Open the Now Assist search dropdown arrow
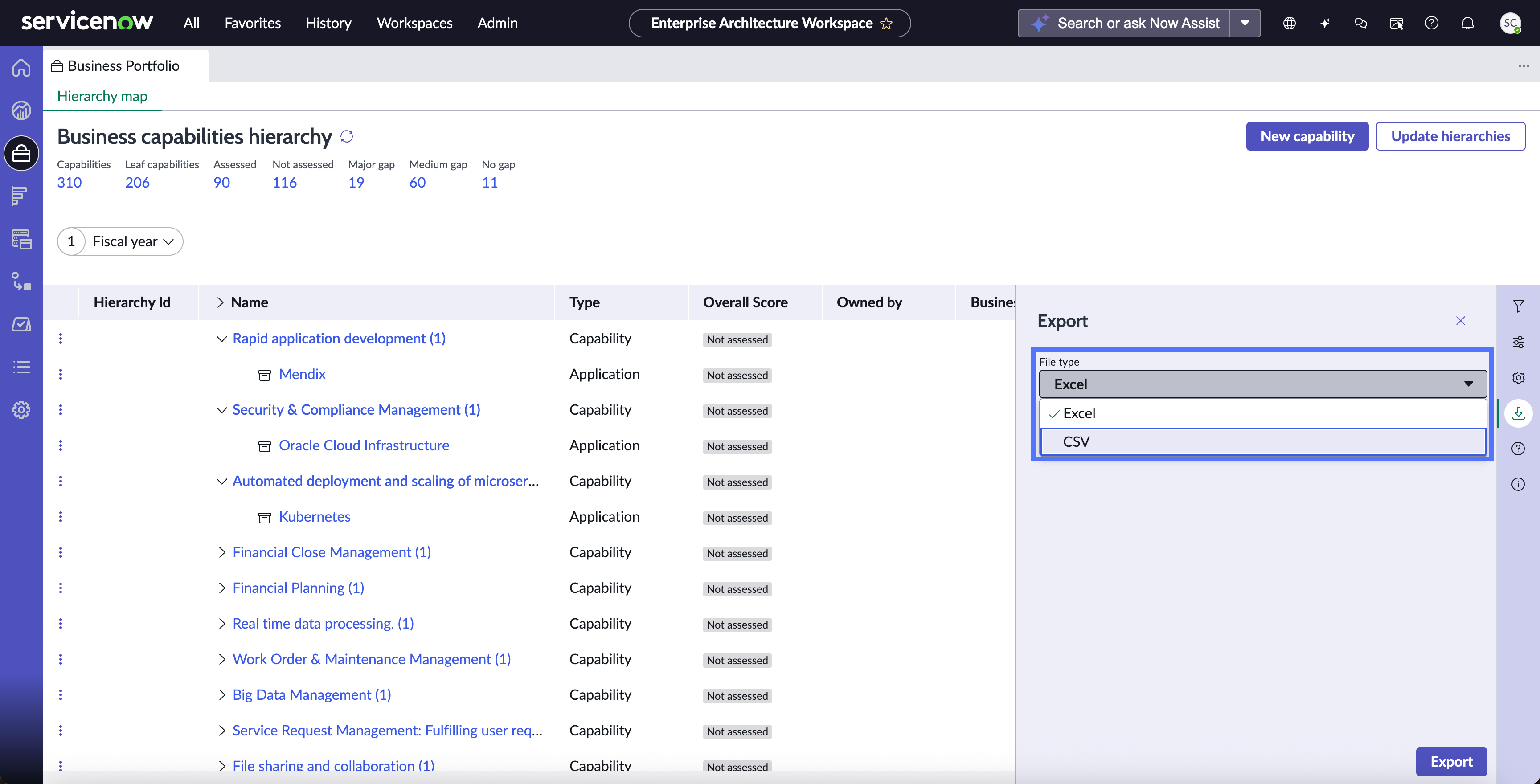 pos(1245,23)
